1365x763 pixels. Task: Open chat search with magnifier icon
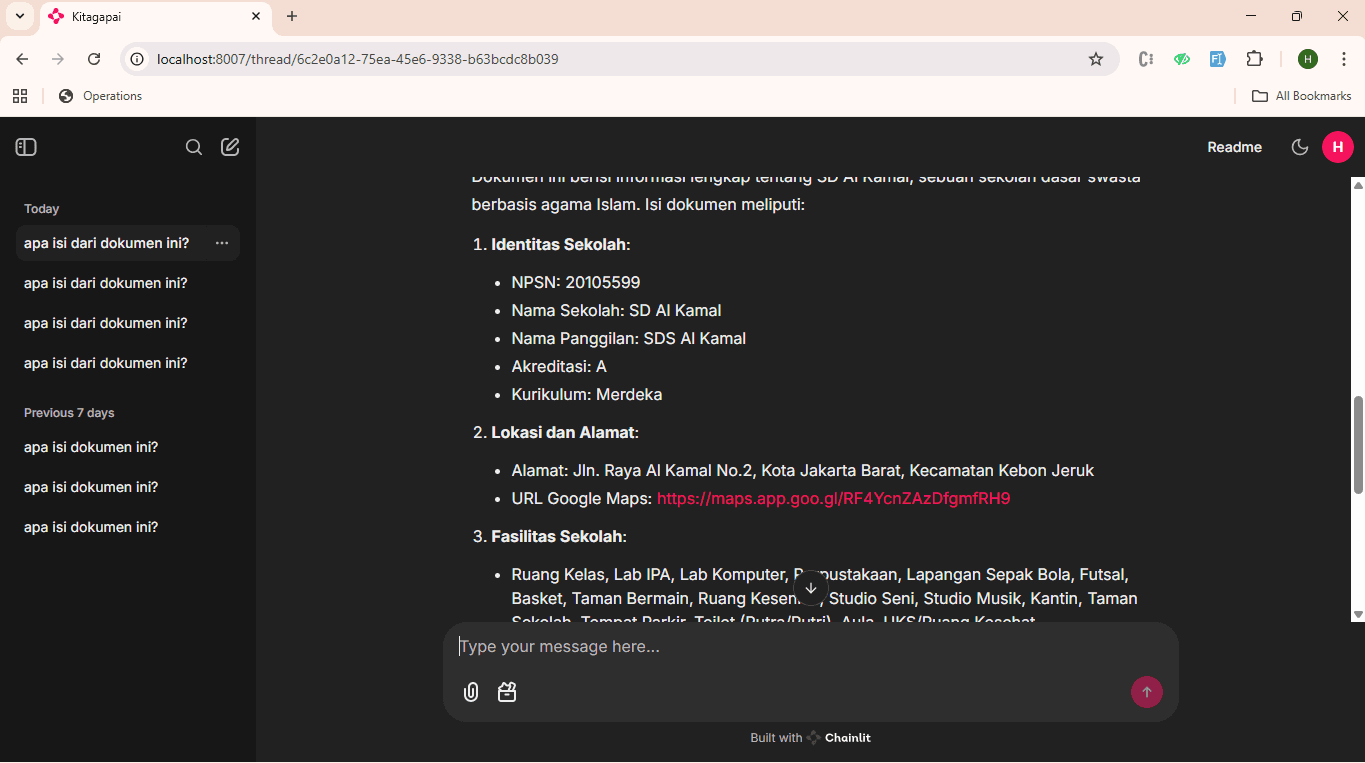click(194, 147)
